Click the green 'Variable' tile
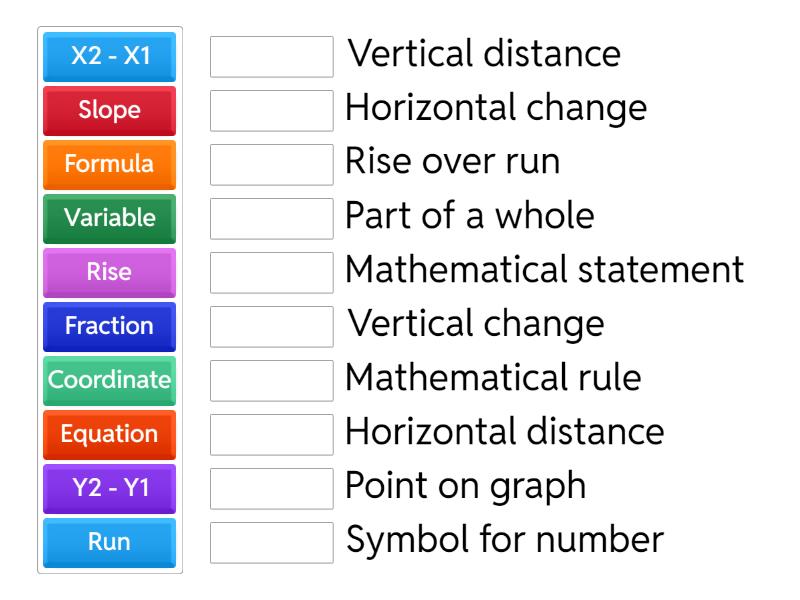The height and width of the screenshot is (600, 800). [x=110, y=219]
